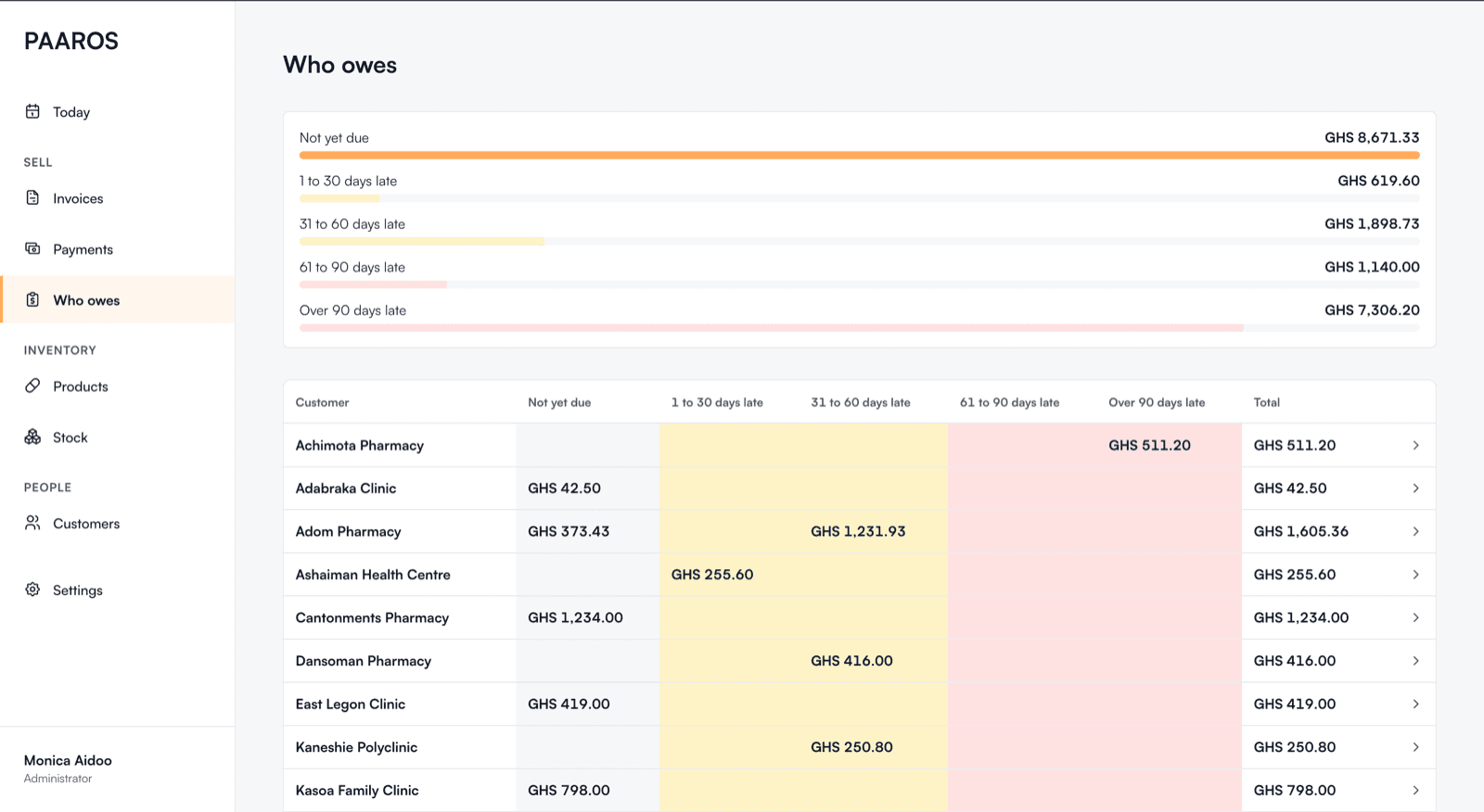Open Monica Aidoo's user profile
The width and height of the screenshot is (1484, 812).
[x=68, y=768]
